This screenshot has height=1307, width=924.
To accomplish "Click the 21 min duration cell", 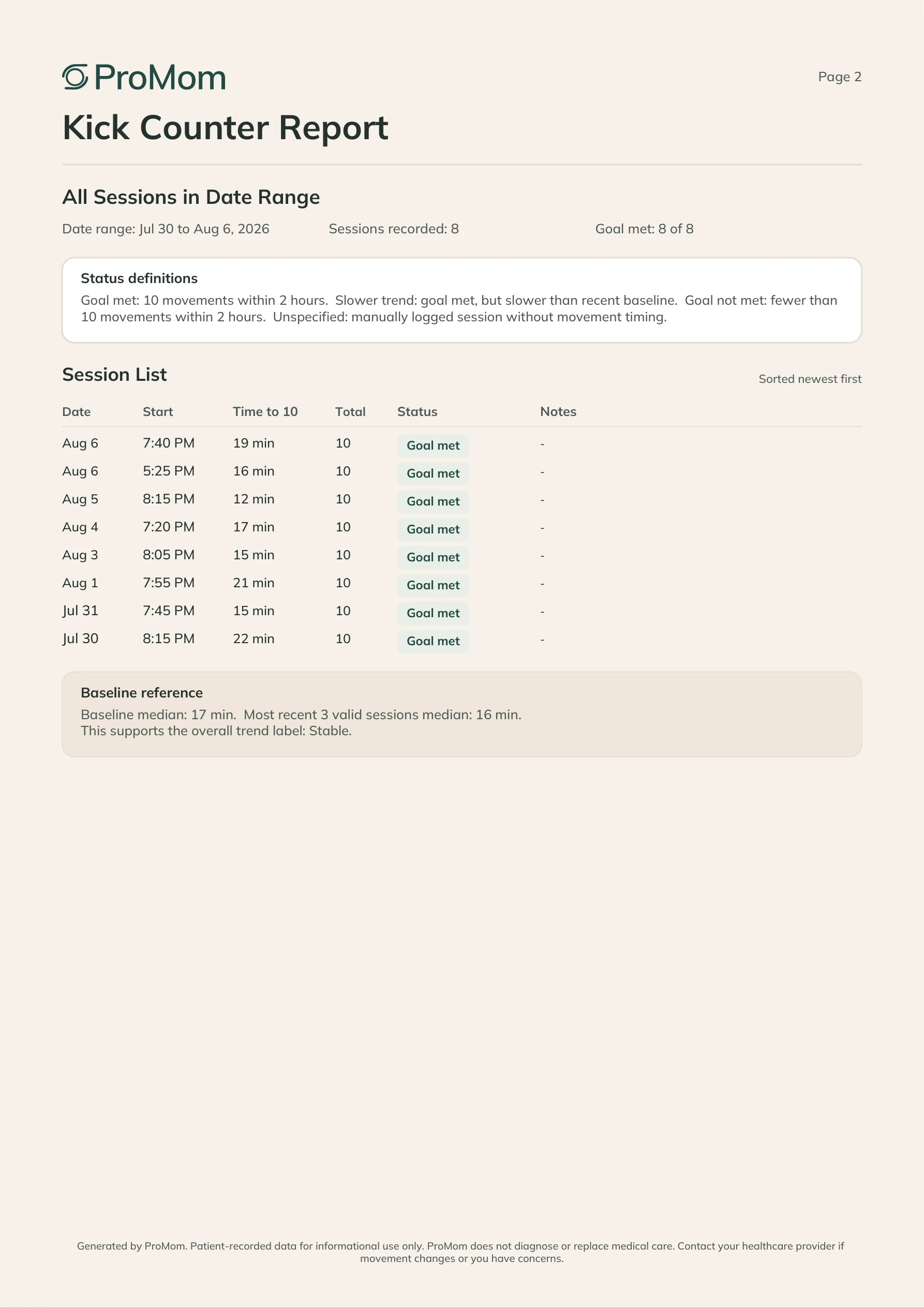I will 254,582.
